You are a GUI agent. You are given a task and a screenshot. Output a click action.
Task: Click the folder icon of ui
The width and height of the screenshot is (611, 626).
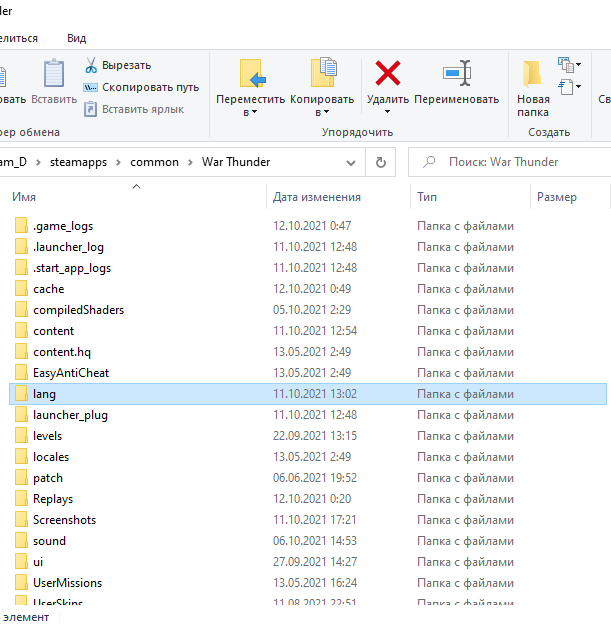22,562
